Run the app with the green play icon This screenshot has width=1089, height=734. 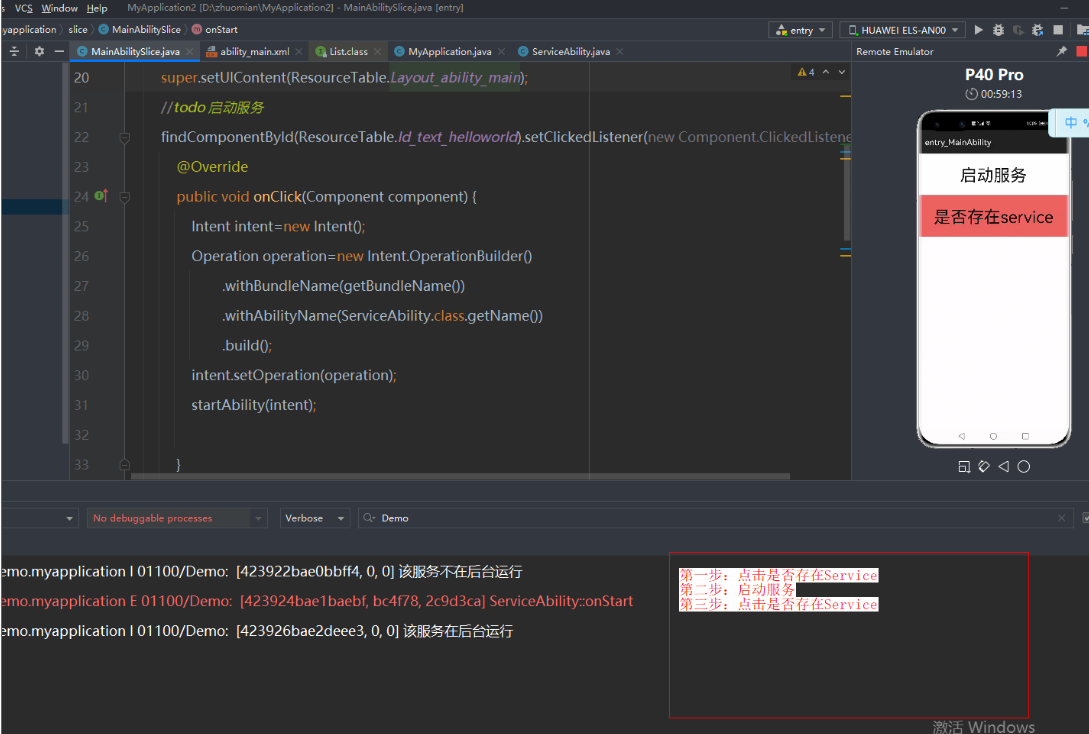click(979, 30)
